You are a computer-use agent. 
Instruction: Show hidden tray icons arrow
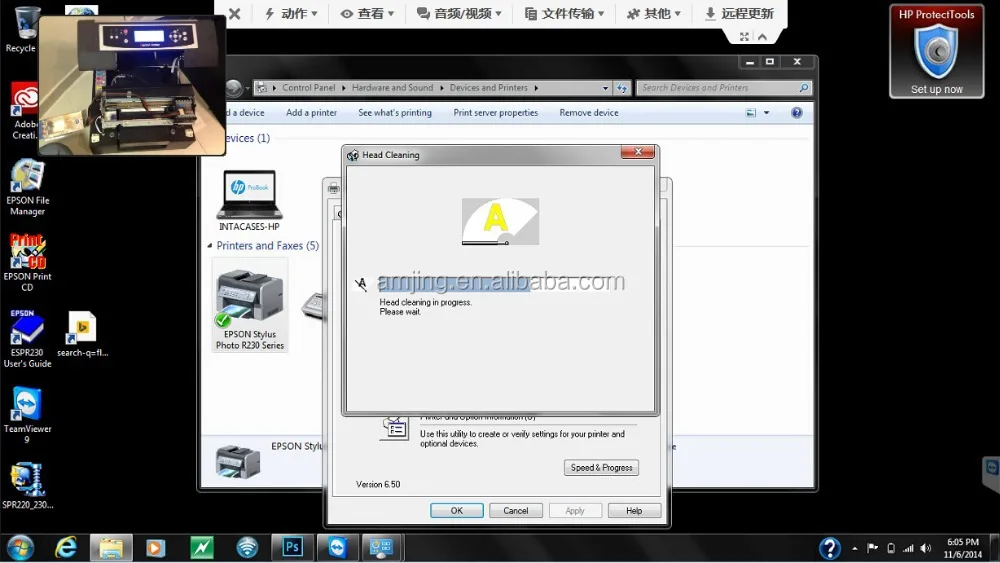pyautogui.click(x=855, y=548)
